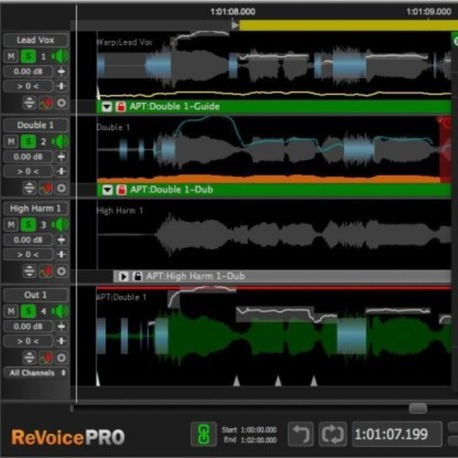Toggle solo on Double 1 track
Image resolution: width=458 pixels, height=458 pixels.
pyautogui.click(x=28, y=142)
